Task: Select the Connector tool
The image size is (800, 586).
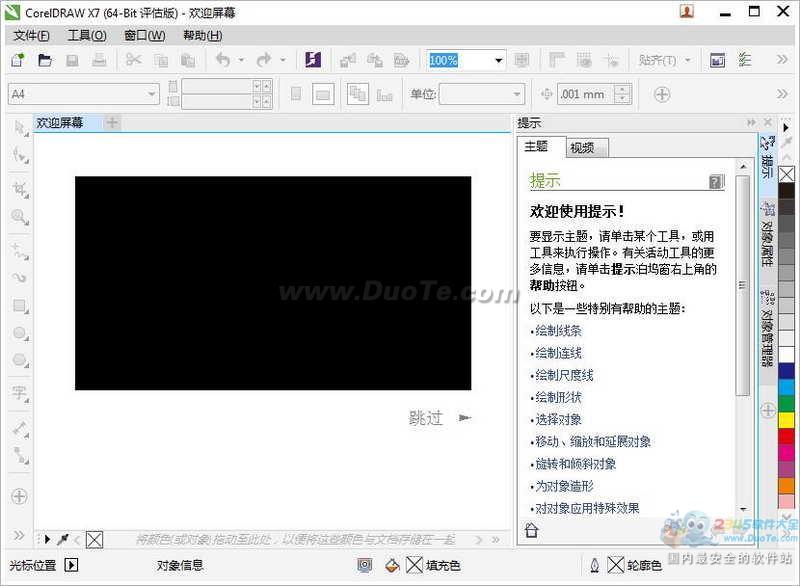Action: [x=20, y=455]
